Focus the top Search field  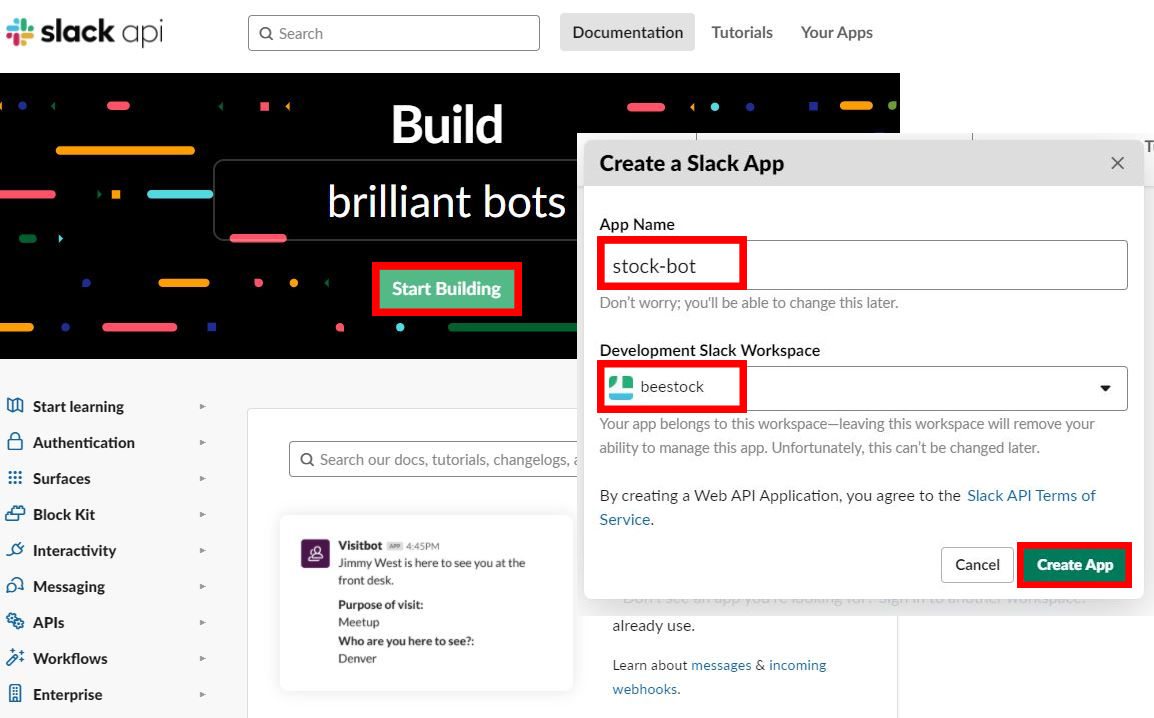[x=394, y=33]
